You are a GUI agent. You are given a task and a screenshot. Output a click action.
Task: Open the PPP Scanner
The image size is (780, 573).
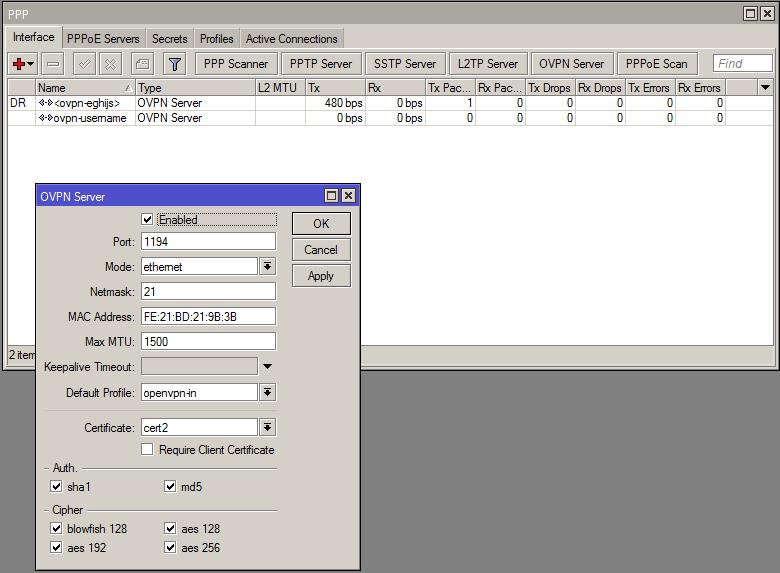coord(234,64)
